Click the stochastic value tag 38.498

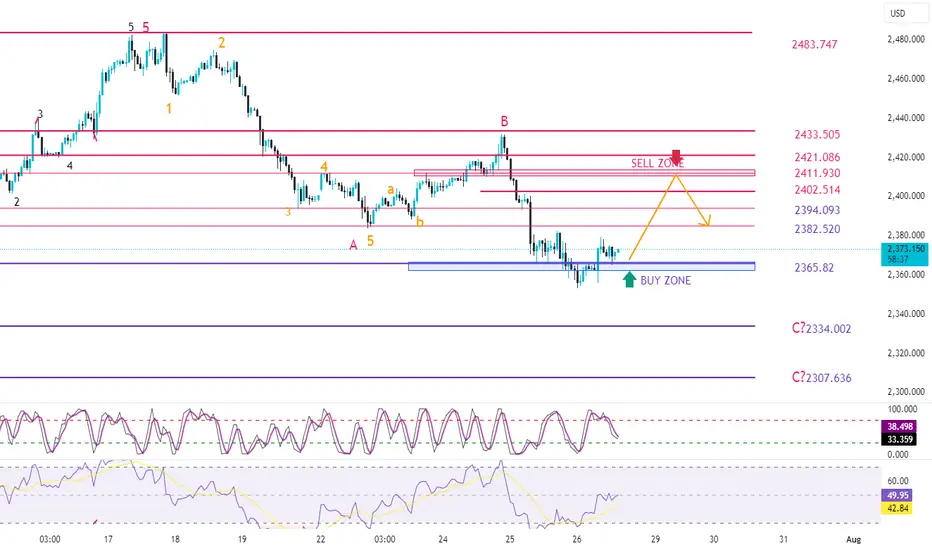(900, 427)
